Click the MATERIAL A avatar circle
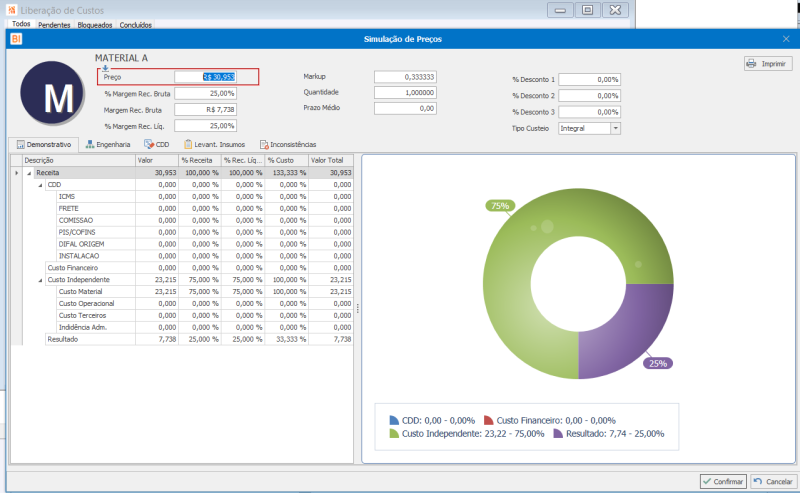The image size is (800, 493). pyautogui.click(x=52, y=93)
